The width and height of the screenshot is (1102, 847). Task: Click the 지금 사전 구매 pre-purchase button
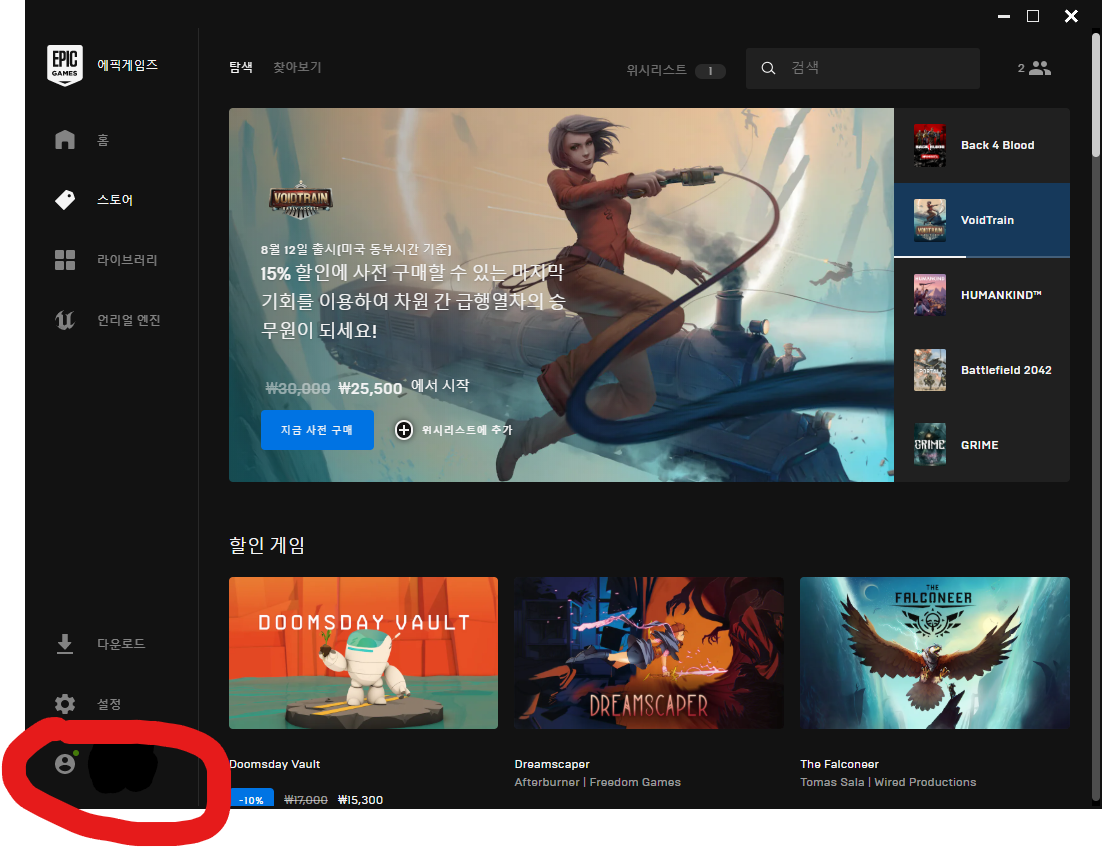coord(317,429)
